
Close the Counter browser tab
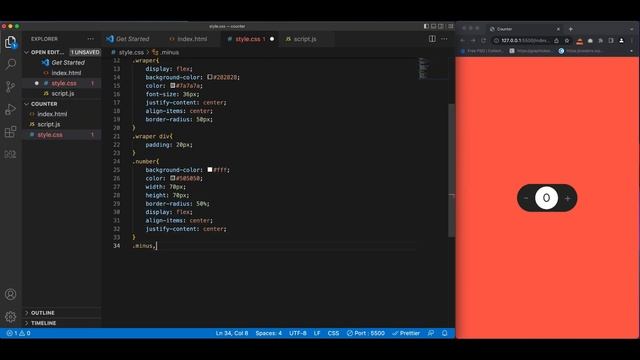coord(558,29)
